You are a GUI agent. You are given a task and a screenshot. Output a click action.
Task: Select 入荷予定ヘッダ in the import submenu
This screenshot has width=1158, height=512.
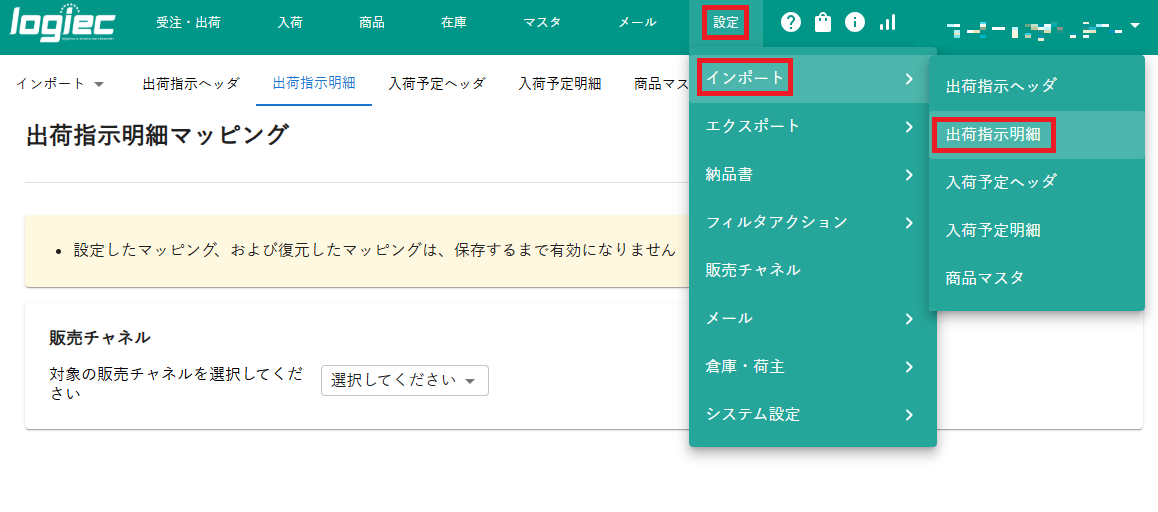click(1037, 182)
